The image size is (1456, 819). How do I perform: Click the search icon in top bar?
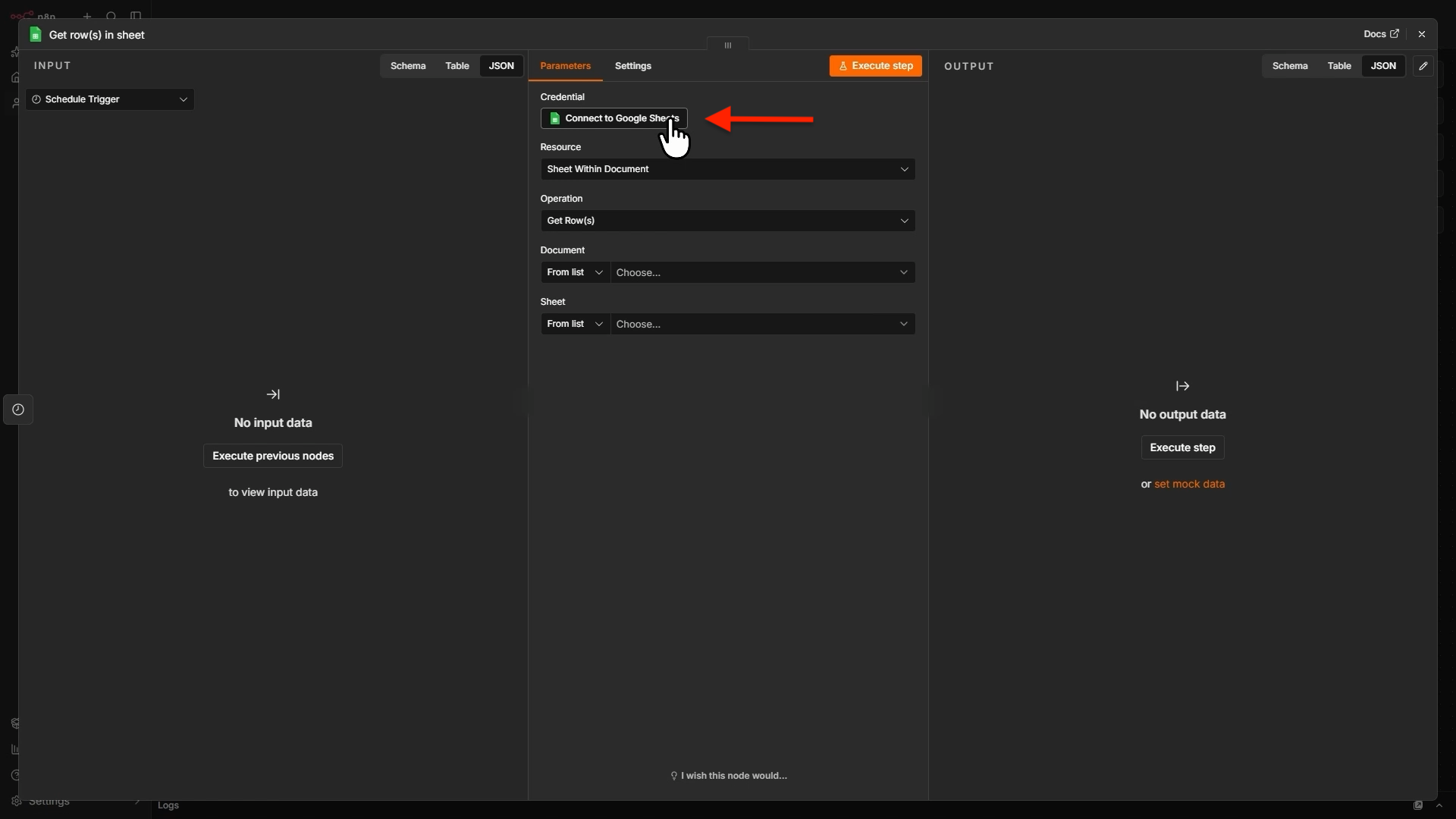111,16
